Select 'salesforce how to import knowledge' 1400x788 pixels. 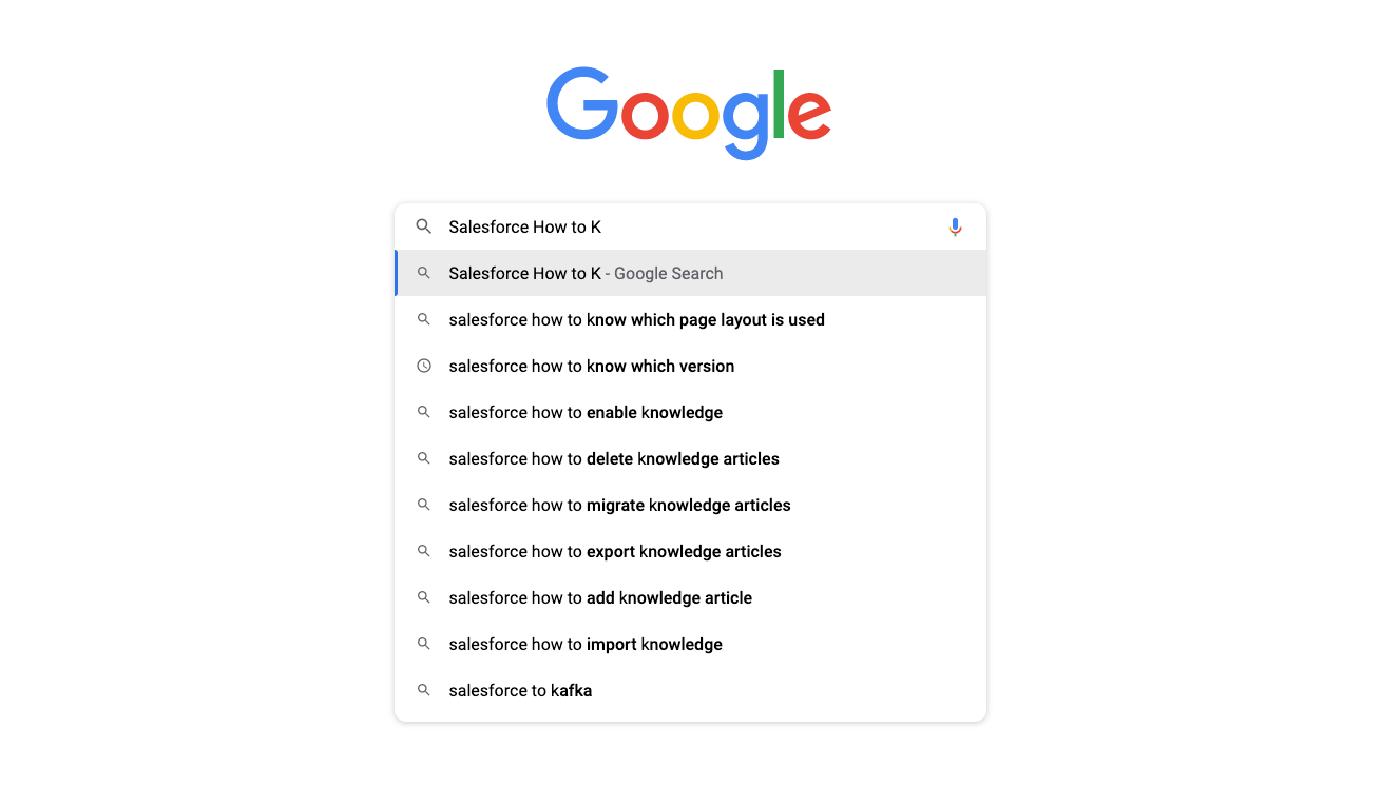pos(585,644)
